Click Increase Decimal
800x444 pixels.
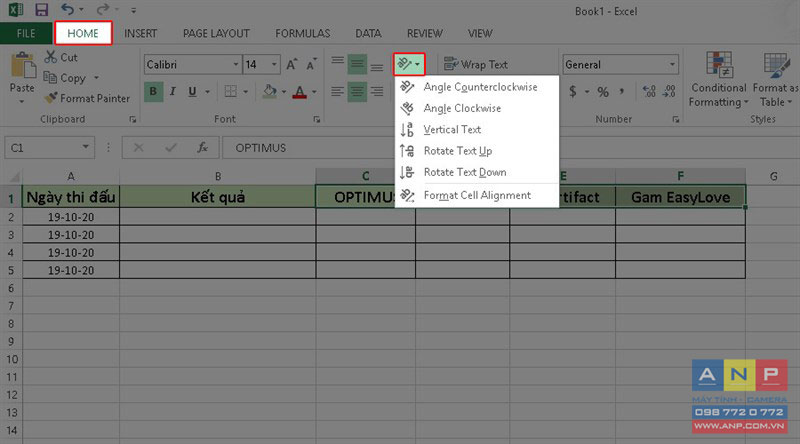tap(649, 92)
